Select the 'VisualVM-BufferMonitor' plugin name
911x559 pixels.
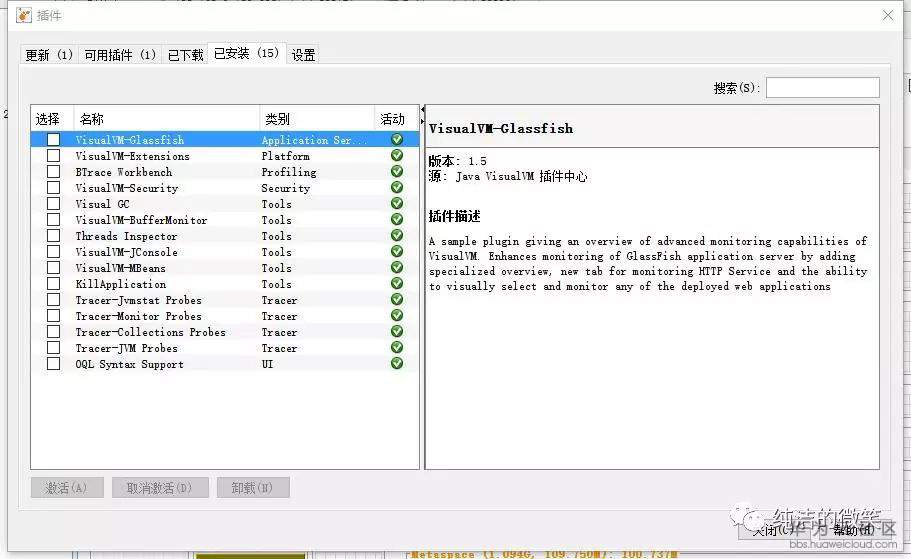[141, 220]
